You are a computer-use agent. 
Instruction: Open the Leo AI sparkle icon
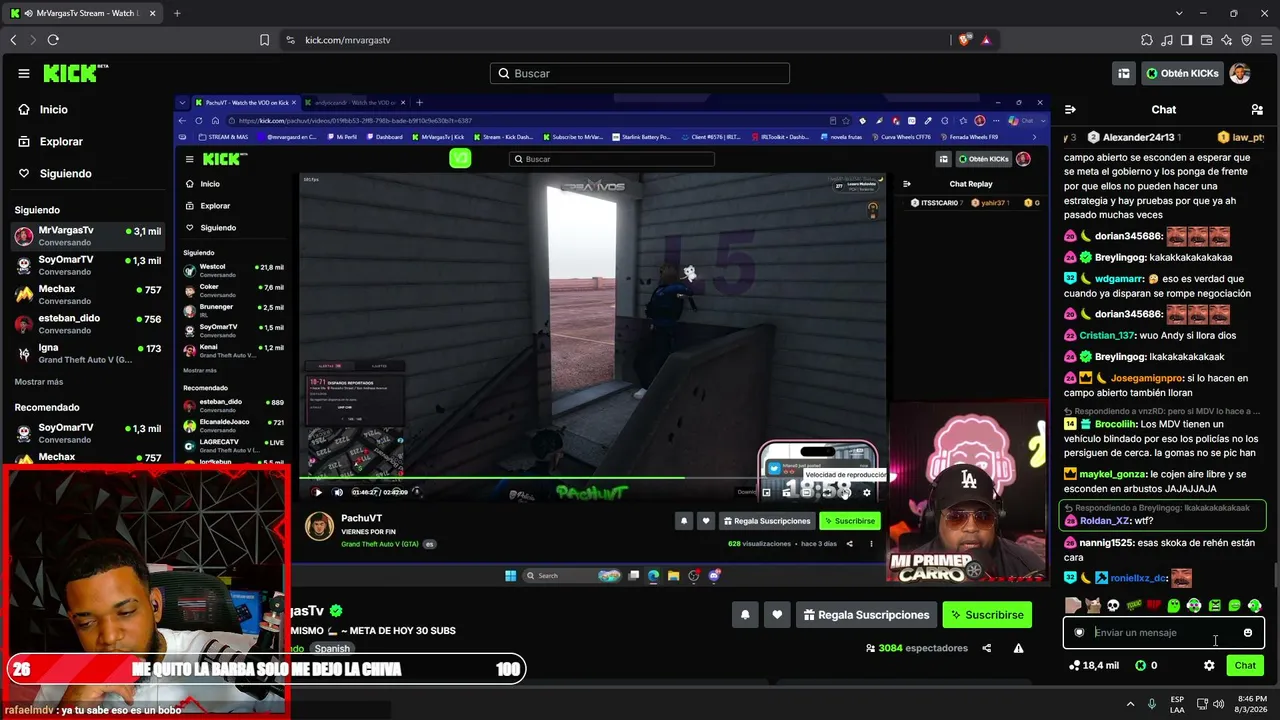1227,40
